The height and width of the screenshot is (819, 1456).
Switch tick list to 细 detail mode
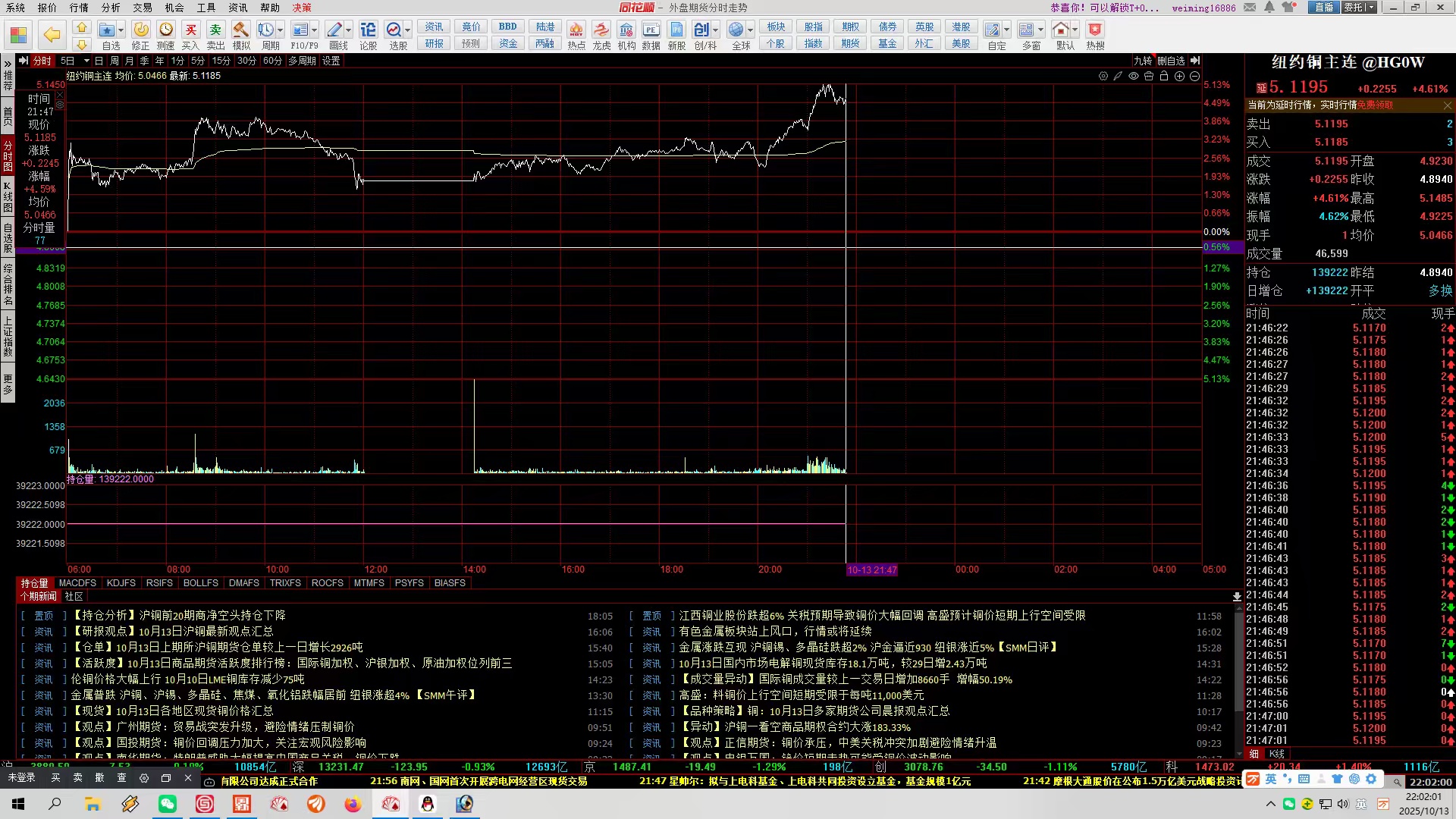point(1254,754)
